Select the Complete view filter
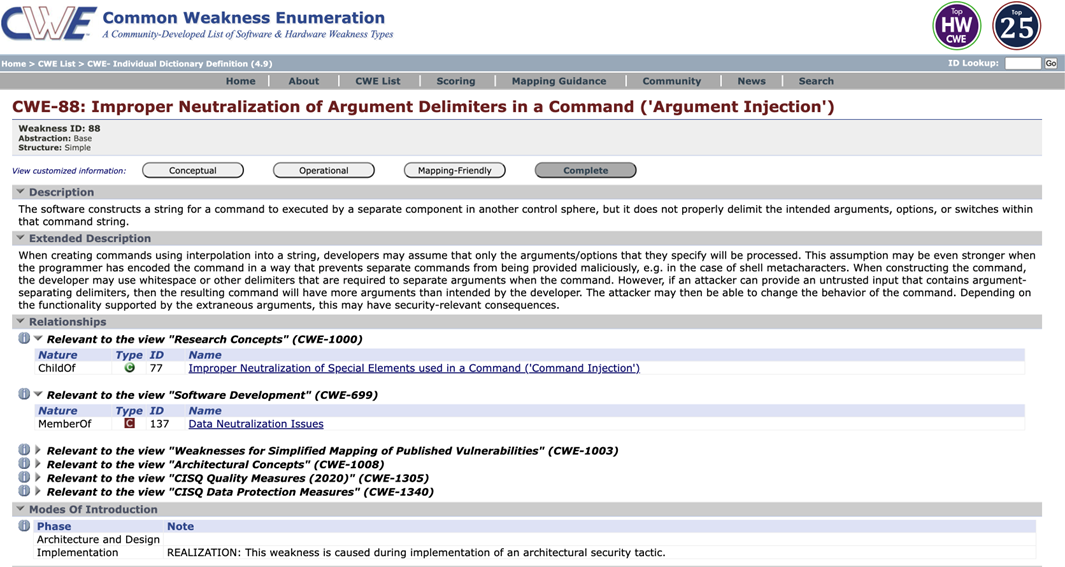 [x=585, y=170]
